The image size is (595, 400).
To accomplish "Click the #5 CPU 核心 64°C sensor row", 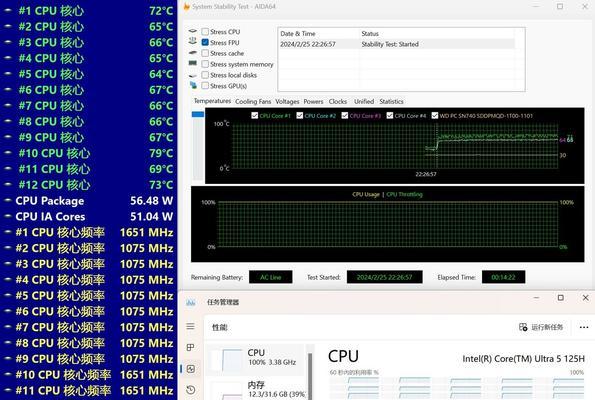I will click(89, 74).
